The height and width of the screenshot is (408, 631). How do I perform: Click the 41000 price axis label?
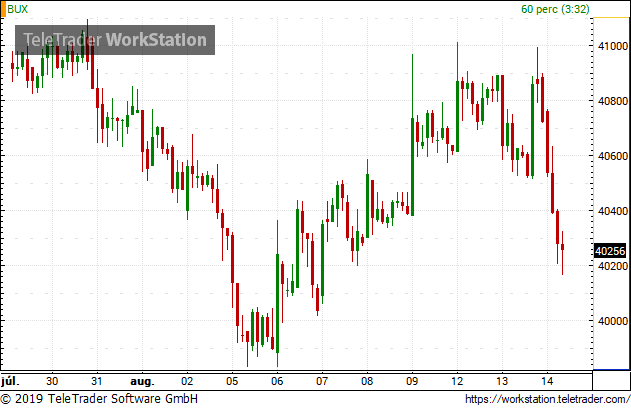pyautogui.click(x=613, y=46)
